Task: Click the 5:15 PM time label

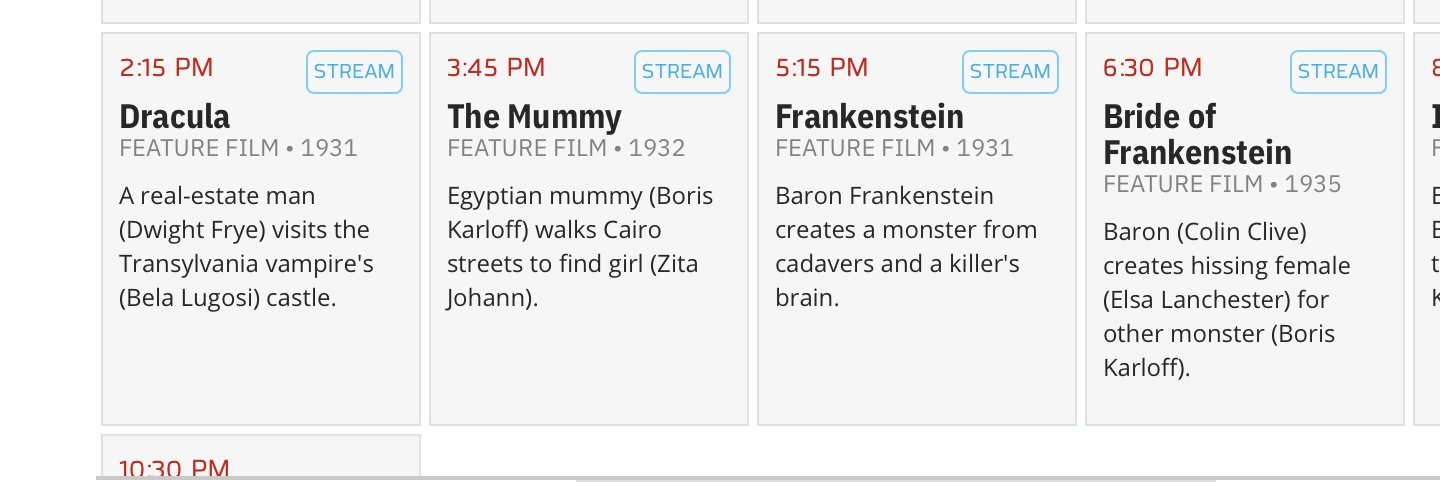Action: click(822, 68)
